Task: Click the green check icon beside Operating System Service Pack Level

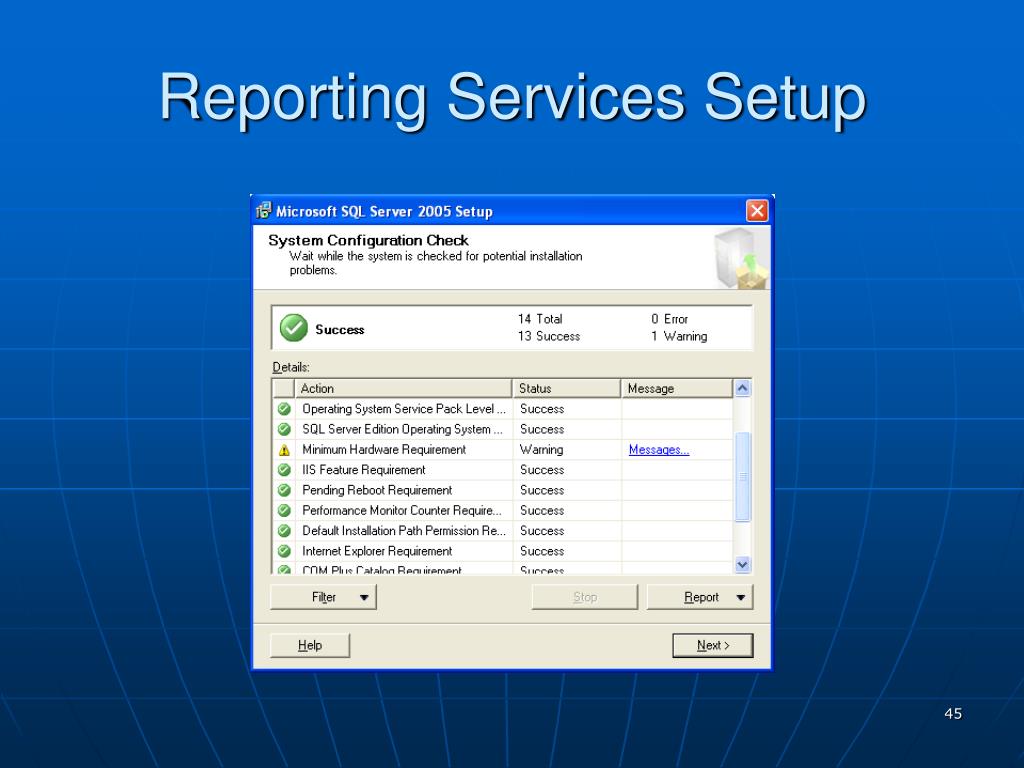Action: (x=284, y=409)
